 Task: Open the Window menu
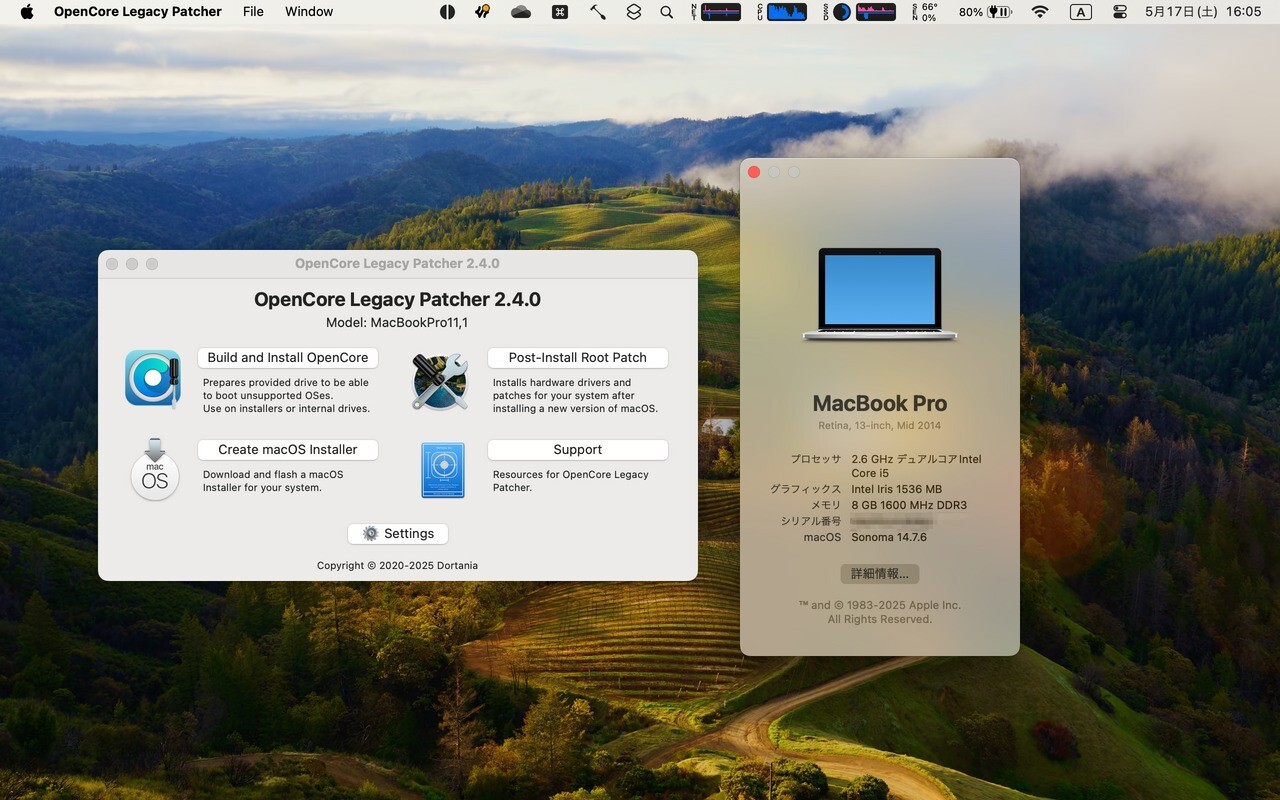click(309, 12)
